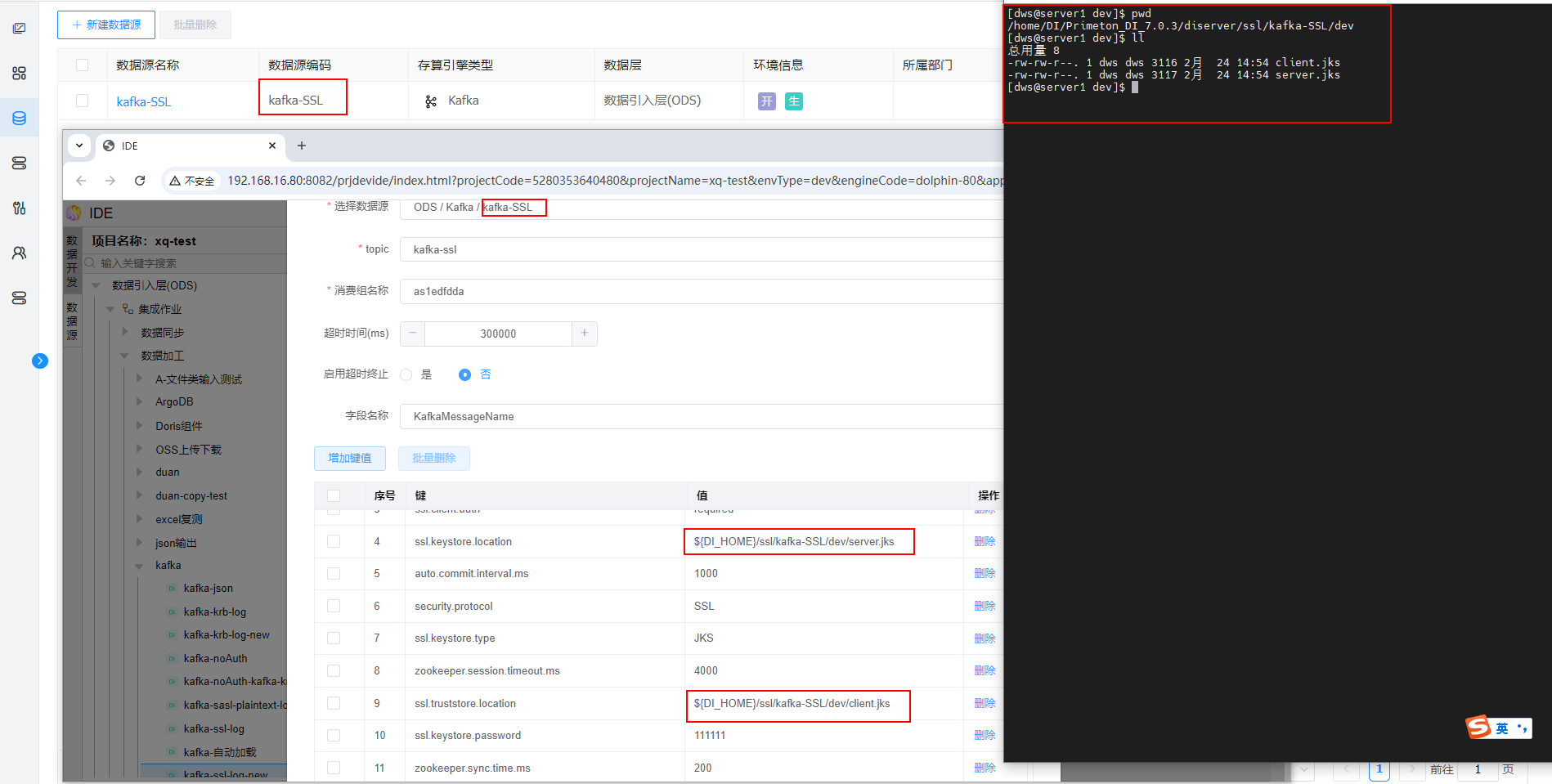Go to next page in pagination
The height and width of the screenshot is (784, 1552).
point(1411,769)
